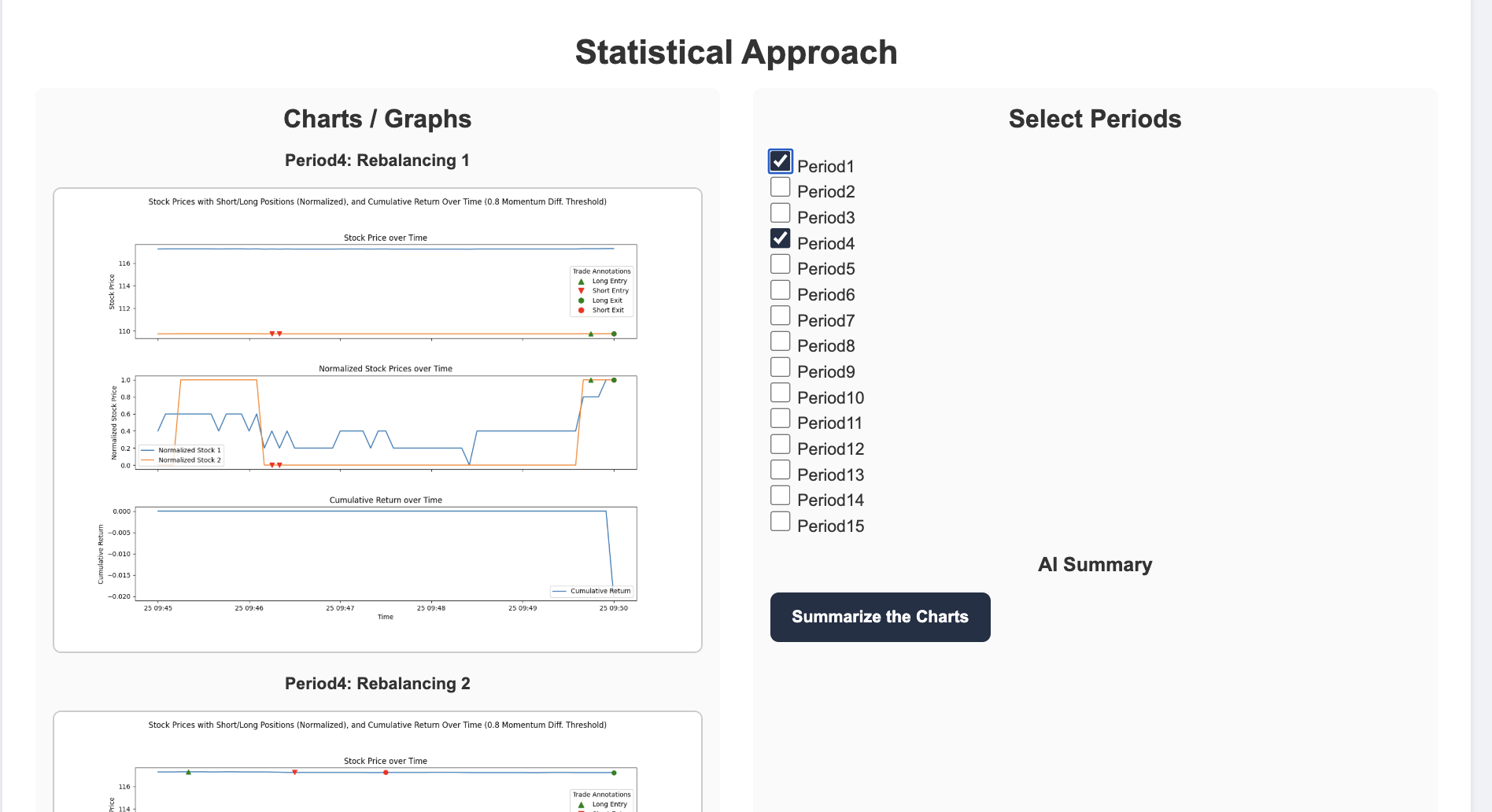Check the Period8 checkbox

click(780, 341)
